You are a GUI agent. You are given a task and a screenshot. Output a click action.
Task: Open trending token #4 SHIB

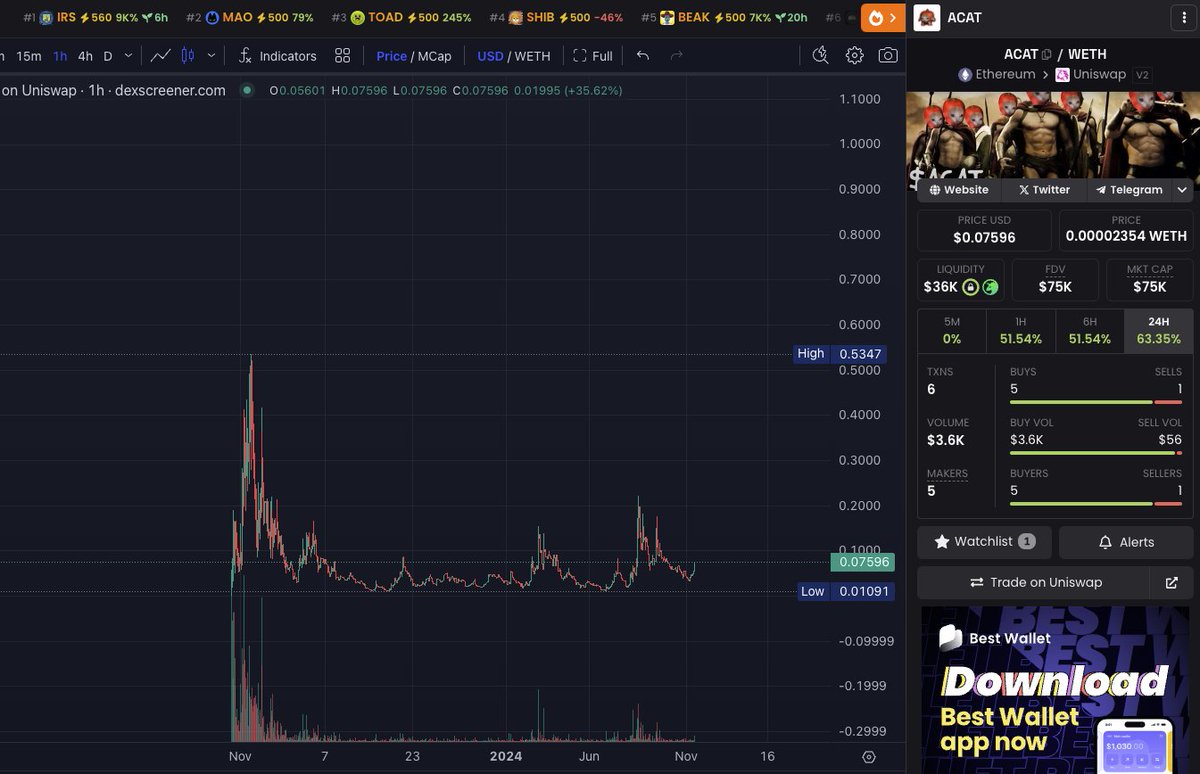click(557, 17)
